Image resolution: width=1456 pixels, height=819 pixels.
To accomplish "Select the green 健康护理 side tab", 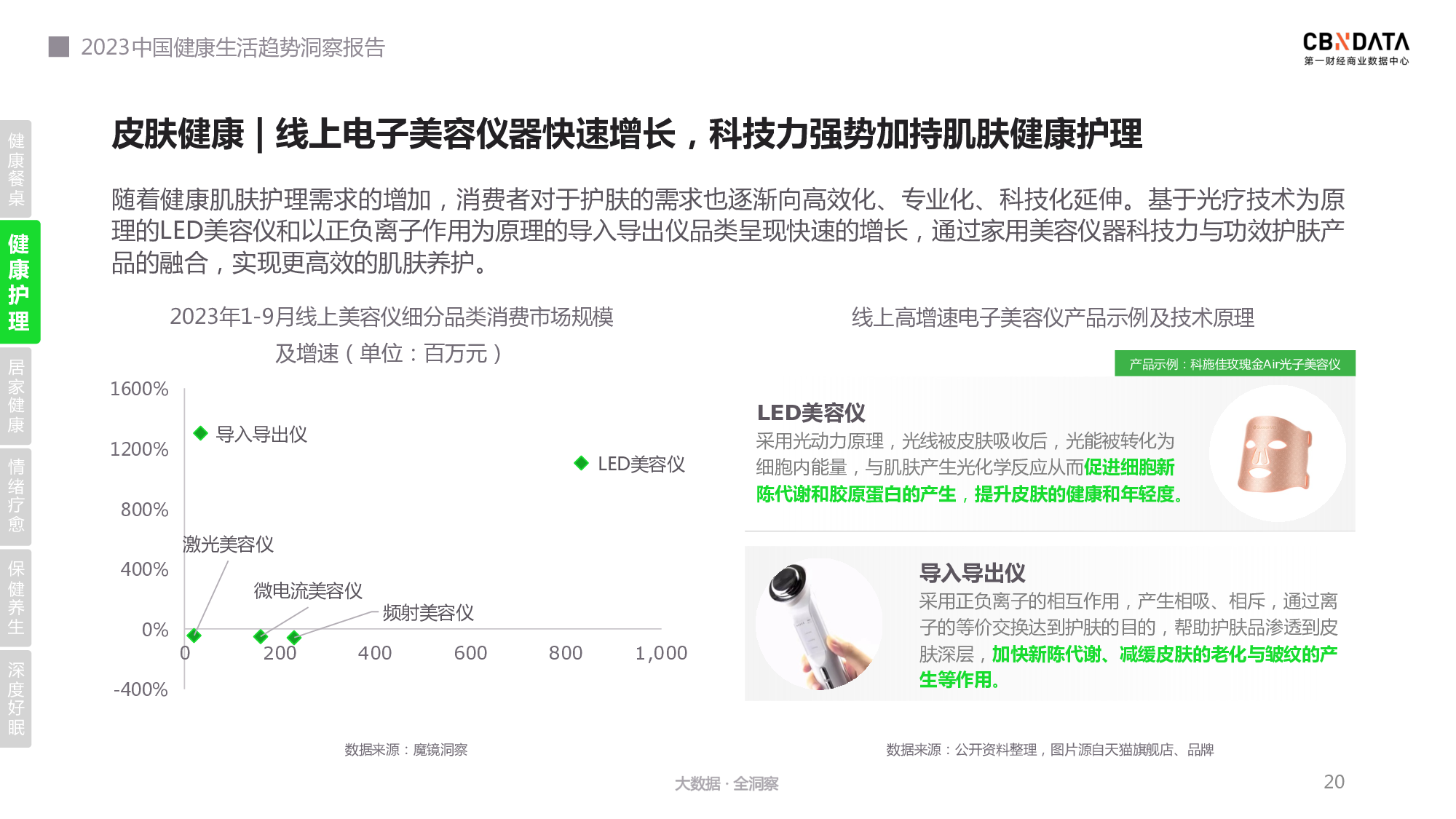I will tap(19, 282).
